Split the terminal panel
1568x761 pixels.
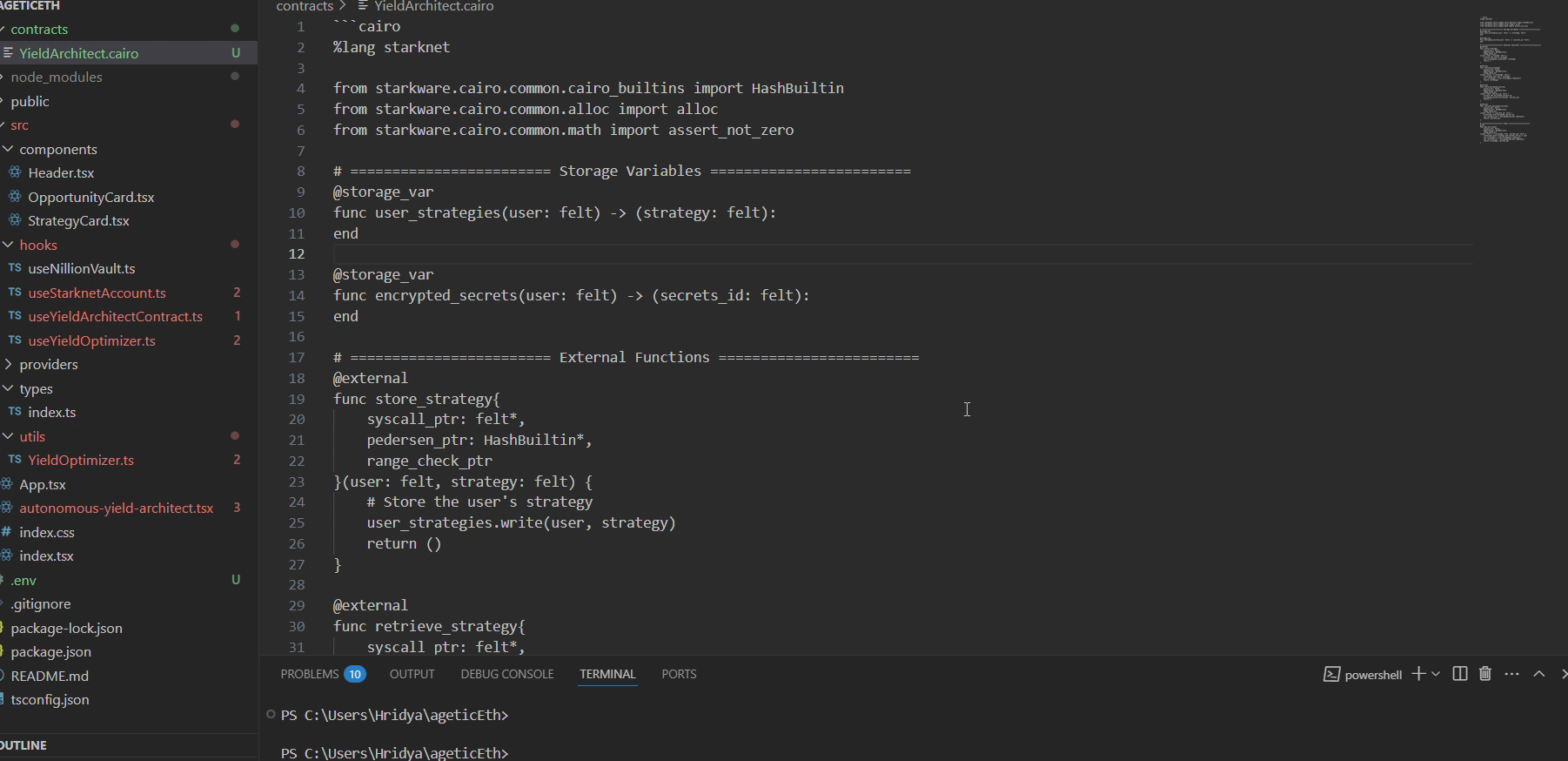click(x=1460, y=673)
